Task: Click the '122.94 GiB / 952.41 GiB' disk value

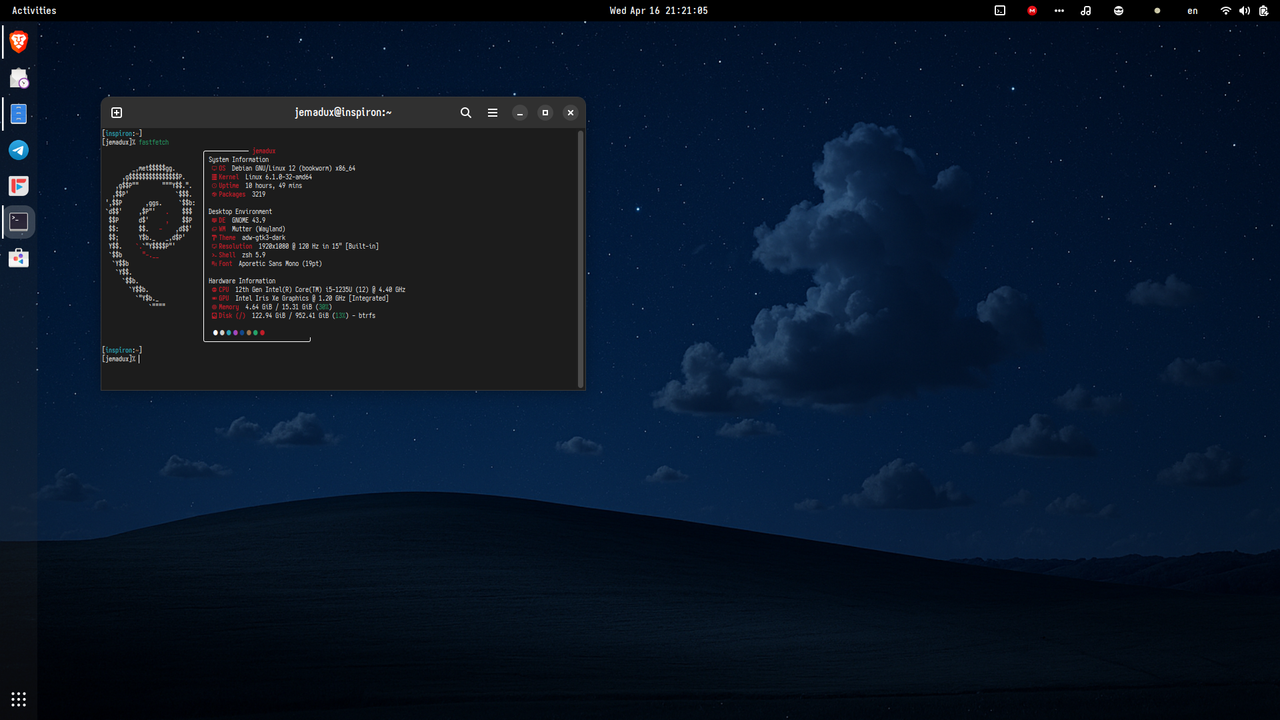Action: point(290,315)
